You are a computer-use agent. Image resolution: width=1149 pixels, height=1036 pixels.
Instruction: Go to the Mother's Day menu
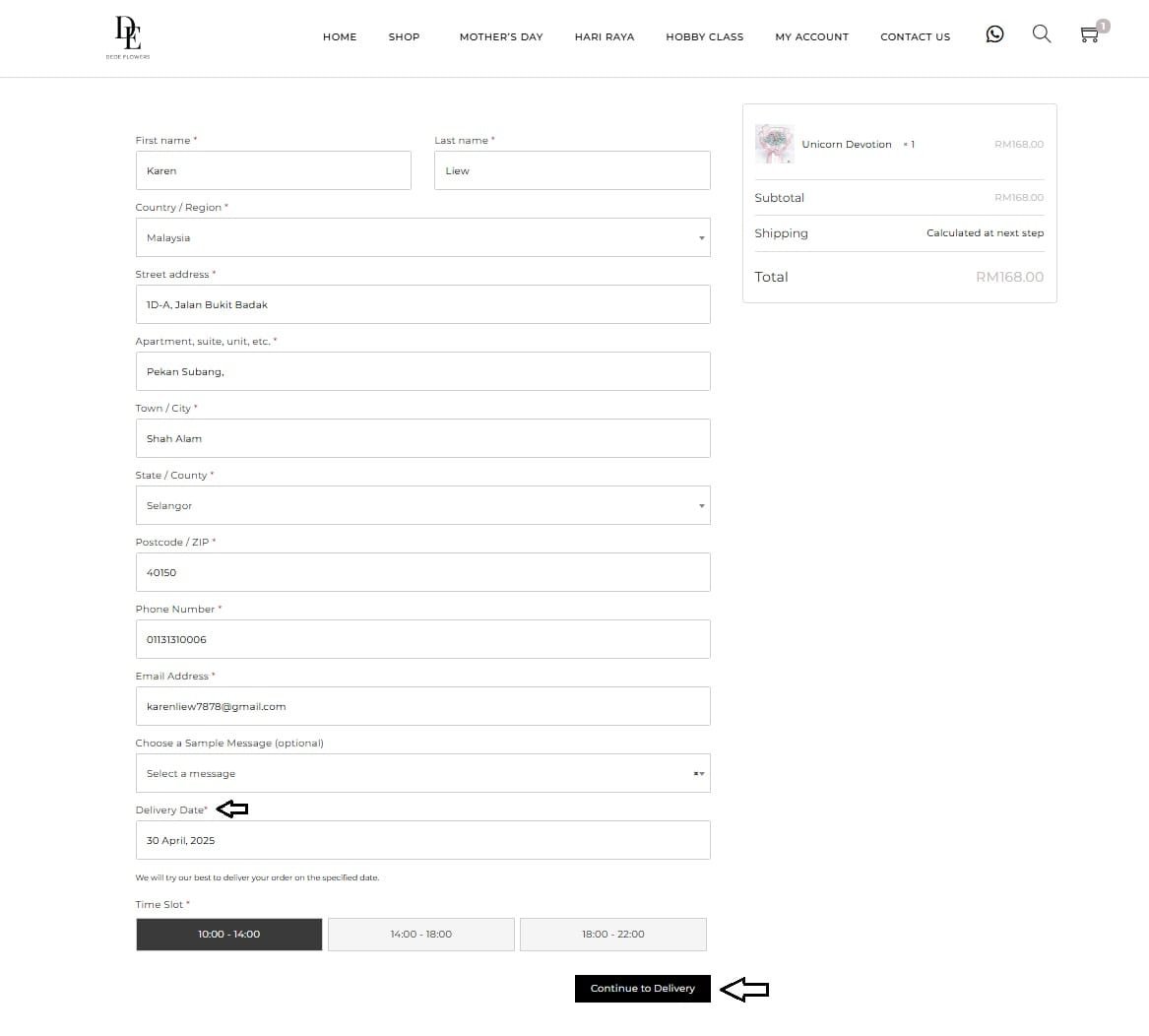[500, 37]
